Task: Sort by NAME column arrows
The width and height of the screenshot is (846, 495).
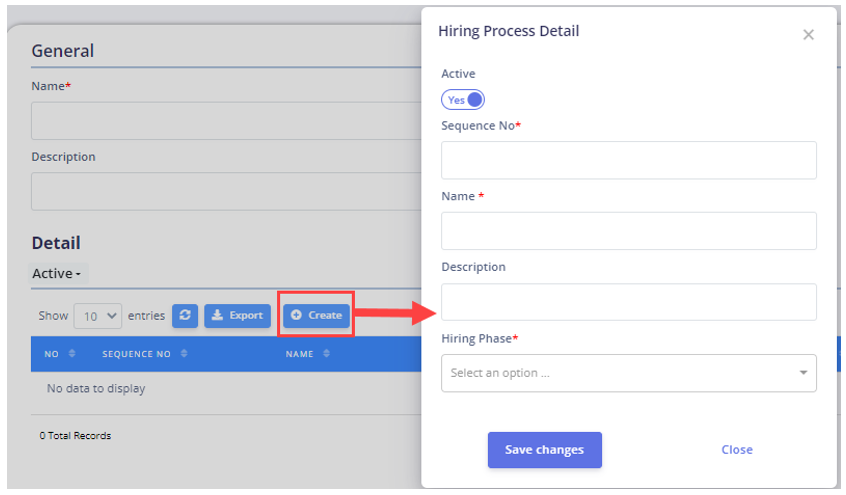Action: [x=326, y=354]
